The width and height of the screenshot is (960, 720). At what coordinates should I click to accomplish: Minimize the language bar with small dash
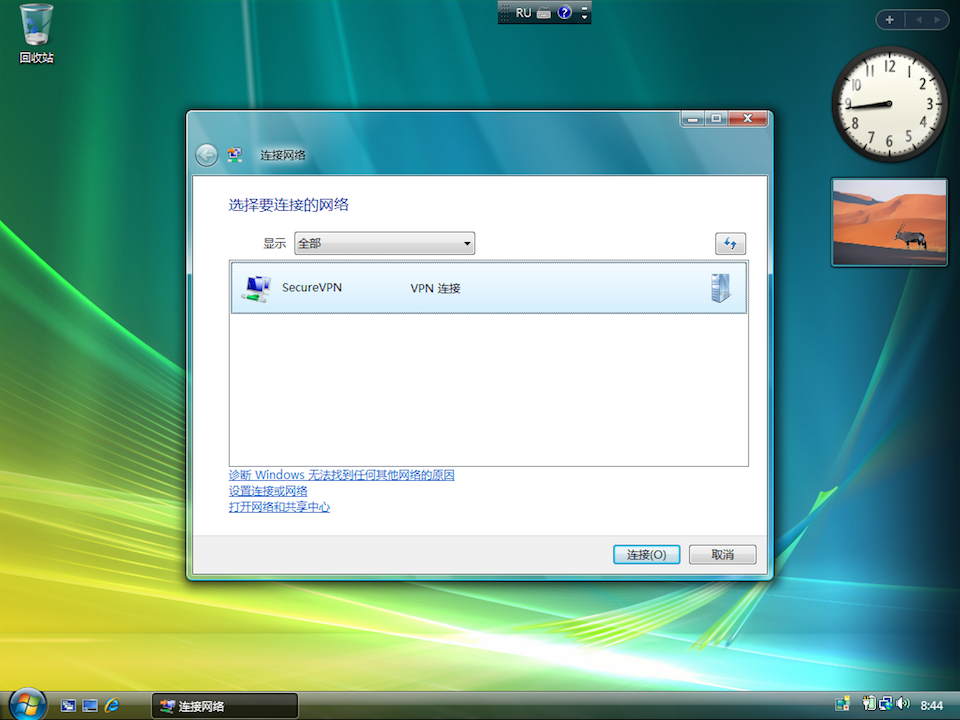click(x=585, y=7)
